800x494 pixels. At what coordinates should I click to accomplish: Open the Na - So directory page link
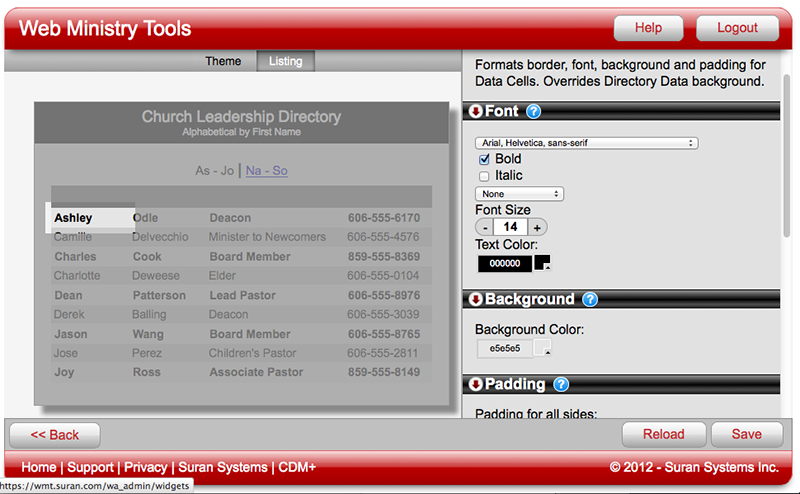(266, 171)
